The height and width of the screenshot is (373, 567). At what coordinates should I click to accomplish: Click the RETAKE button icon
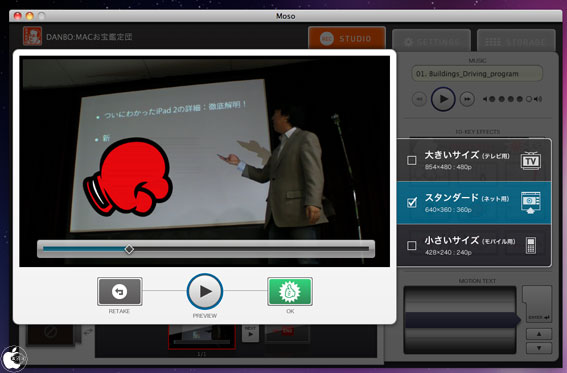point(120,291)
